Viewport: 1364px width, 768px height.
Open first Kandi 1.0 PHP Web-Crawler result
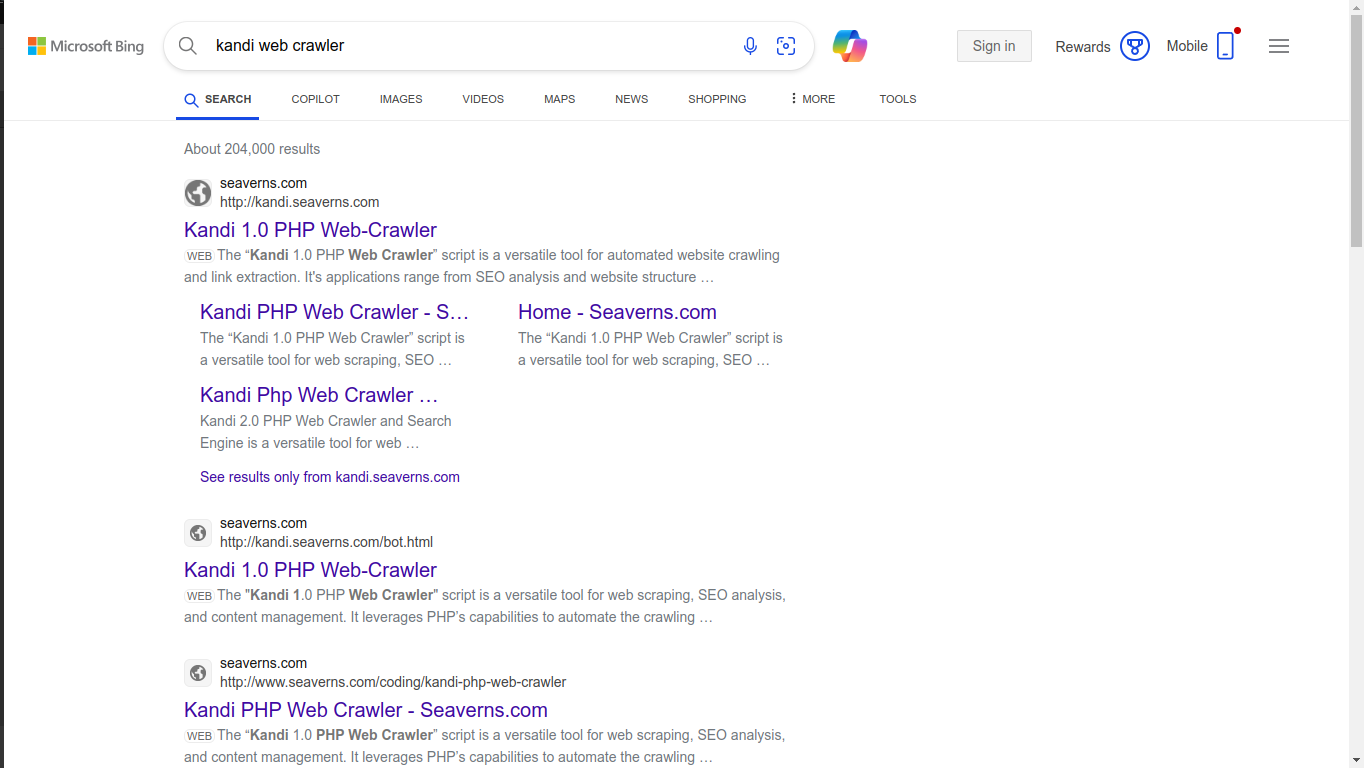coord(310,230)
